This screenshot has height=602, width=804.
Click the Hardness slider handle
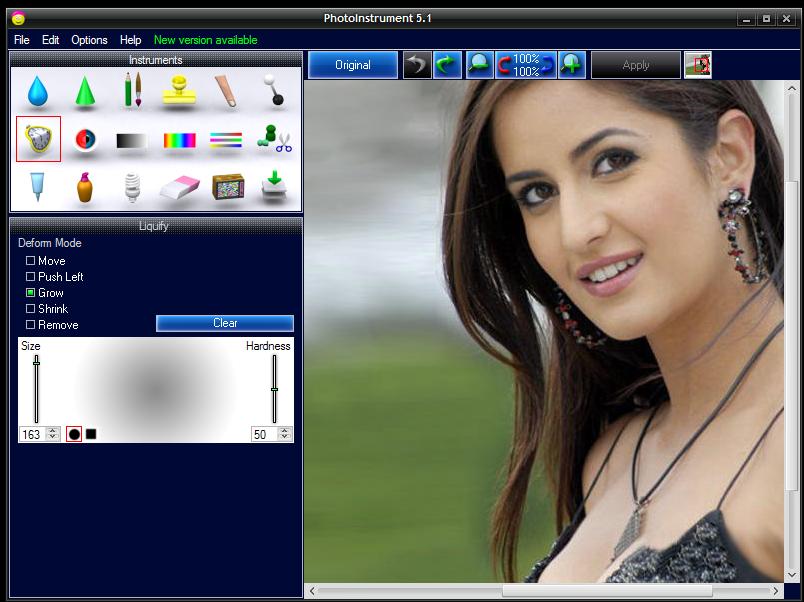[x=274, y=390]
